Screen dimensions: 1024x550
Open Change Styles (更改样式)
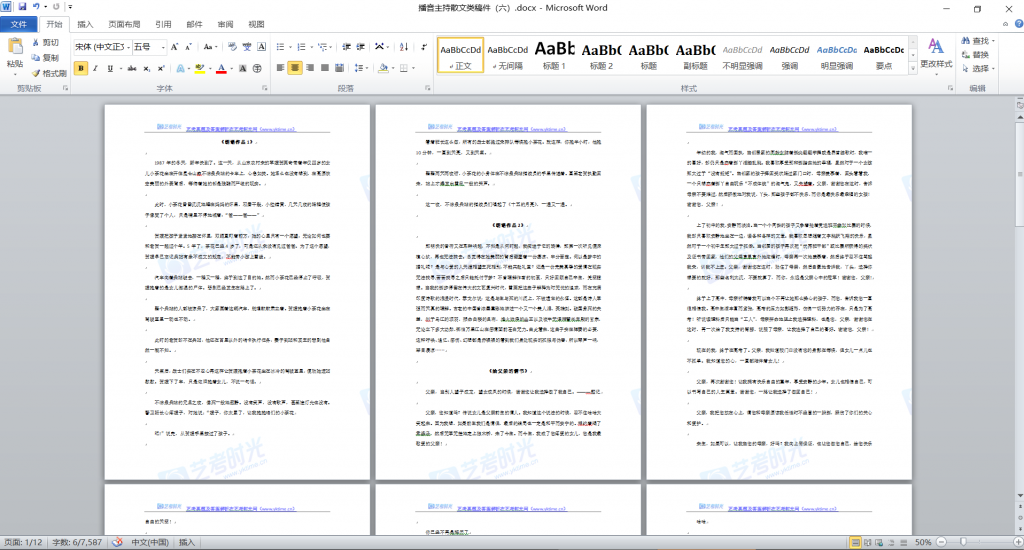tap(935, 52)
